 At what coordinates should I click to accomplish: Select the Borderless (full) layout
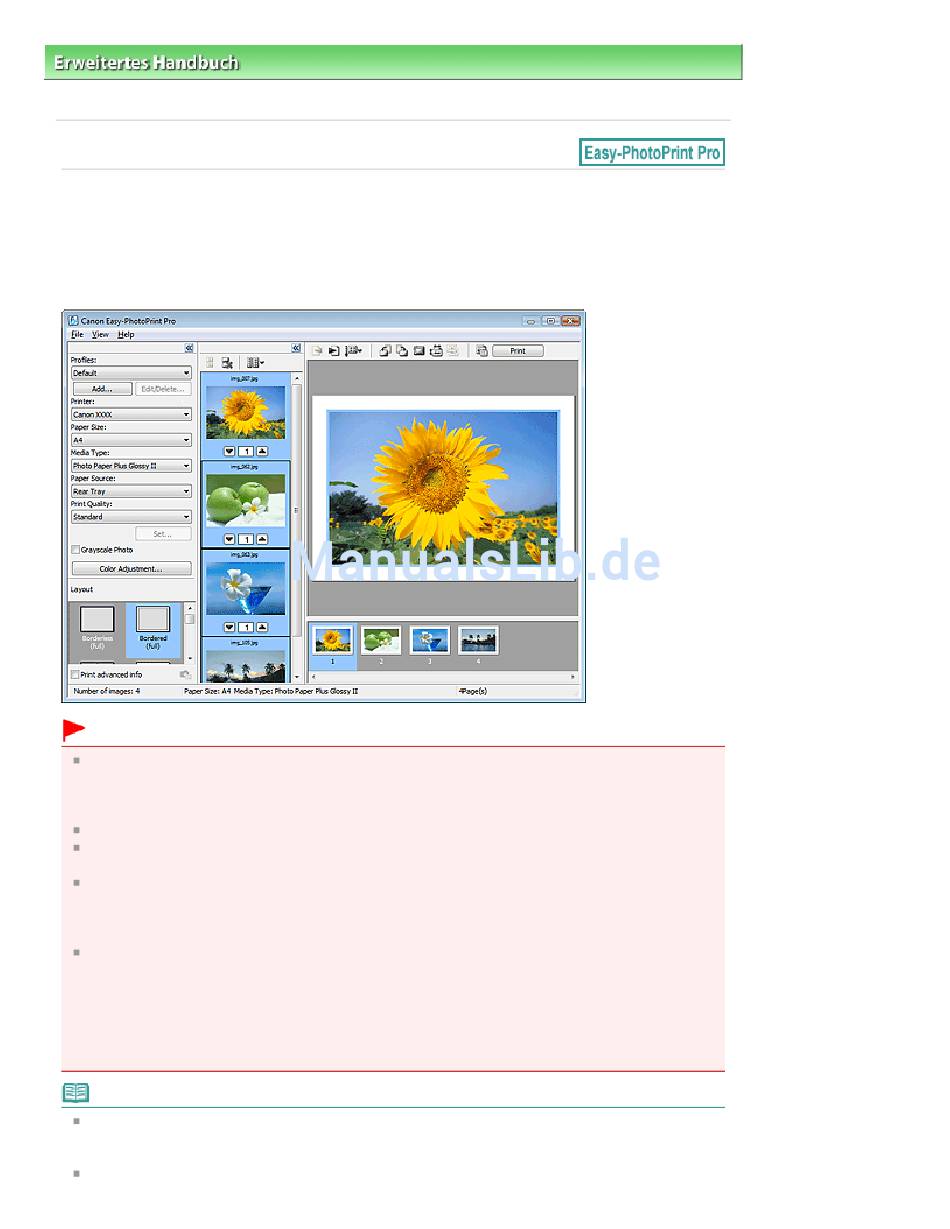(98, 629)
